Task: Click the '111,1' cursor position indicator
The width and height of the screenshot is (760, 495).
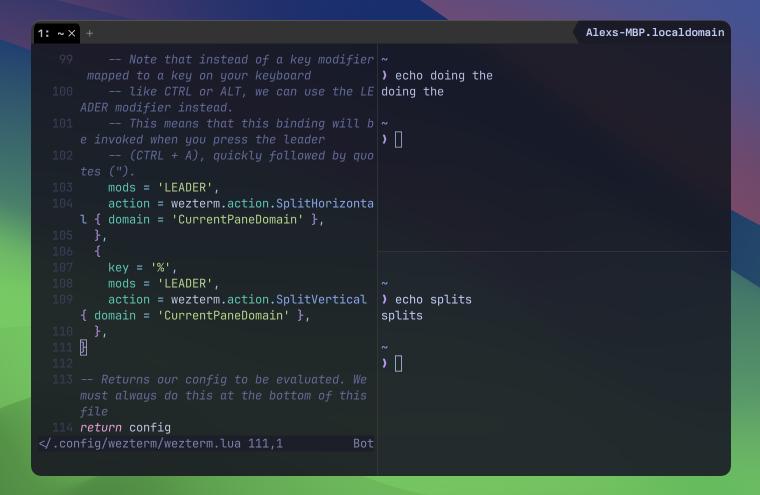Action: point(266,444)
